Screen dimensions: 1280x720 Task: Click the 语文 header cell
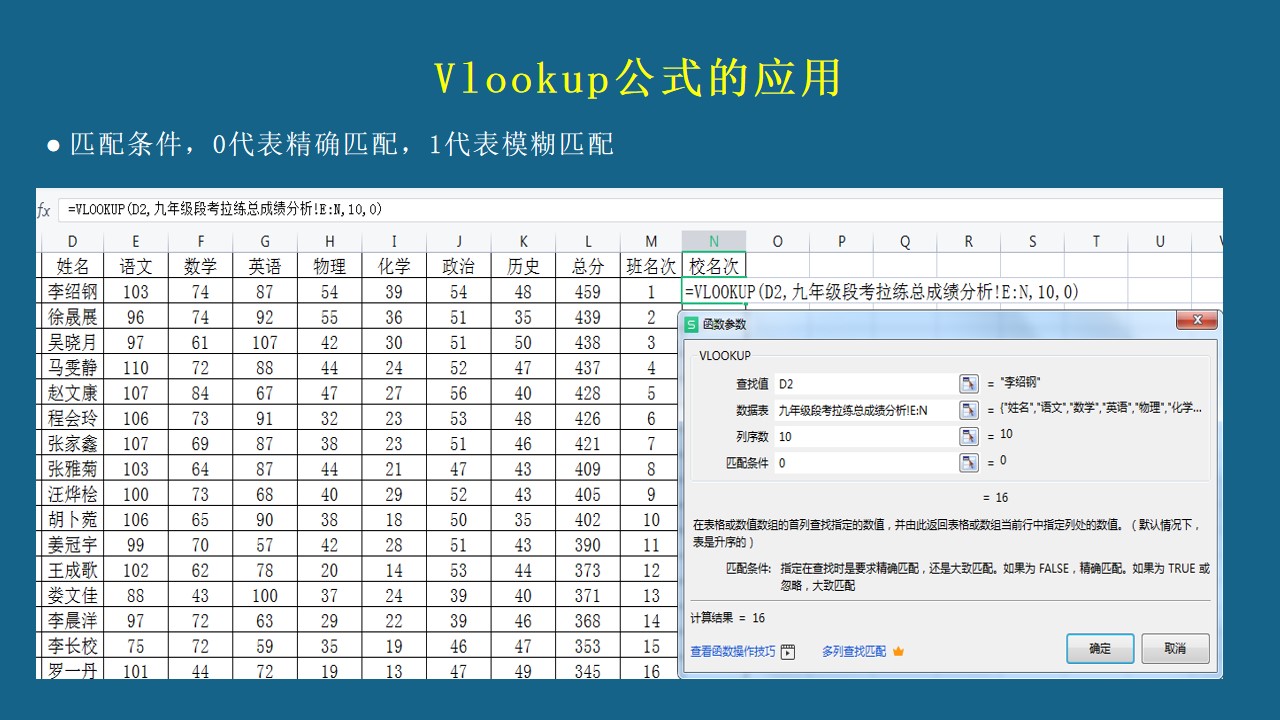click(x=136, y=266)
